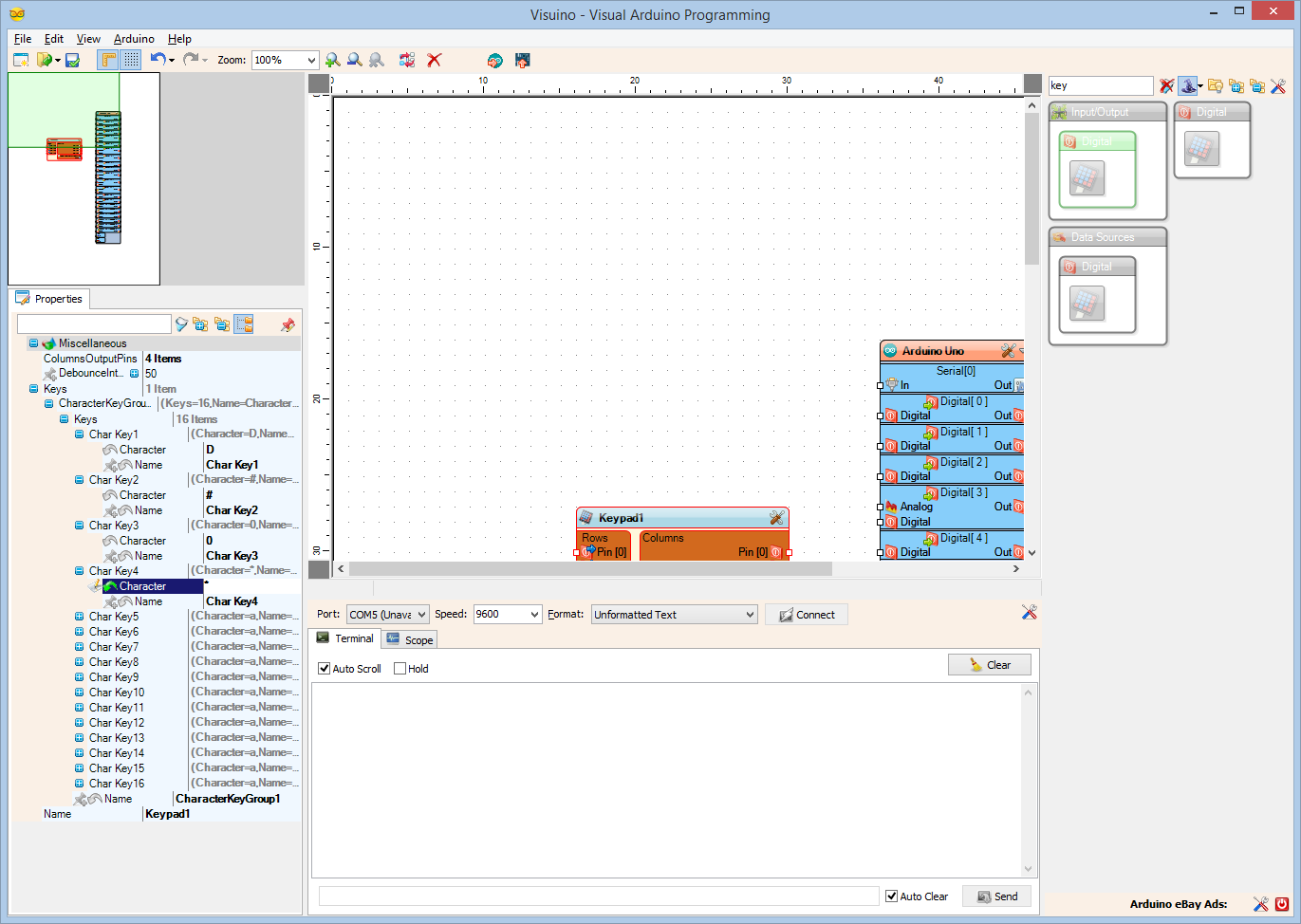
Task: Click the pin icon in the Properties panel
Action: click(x=288, y=323)
